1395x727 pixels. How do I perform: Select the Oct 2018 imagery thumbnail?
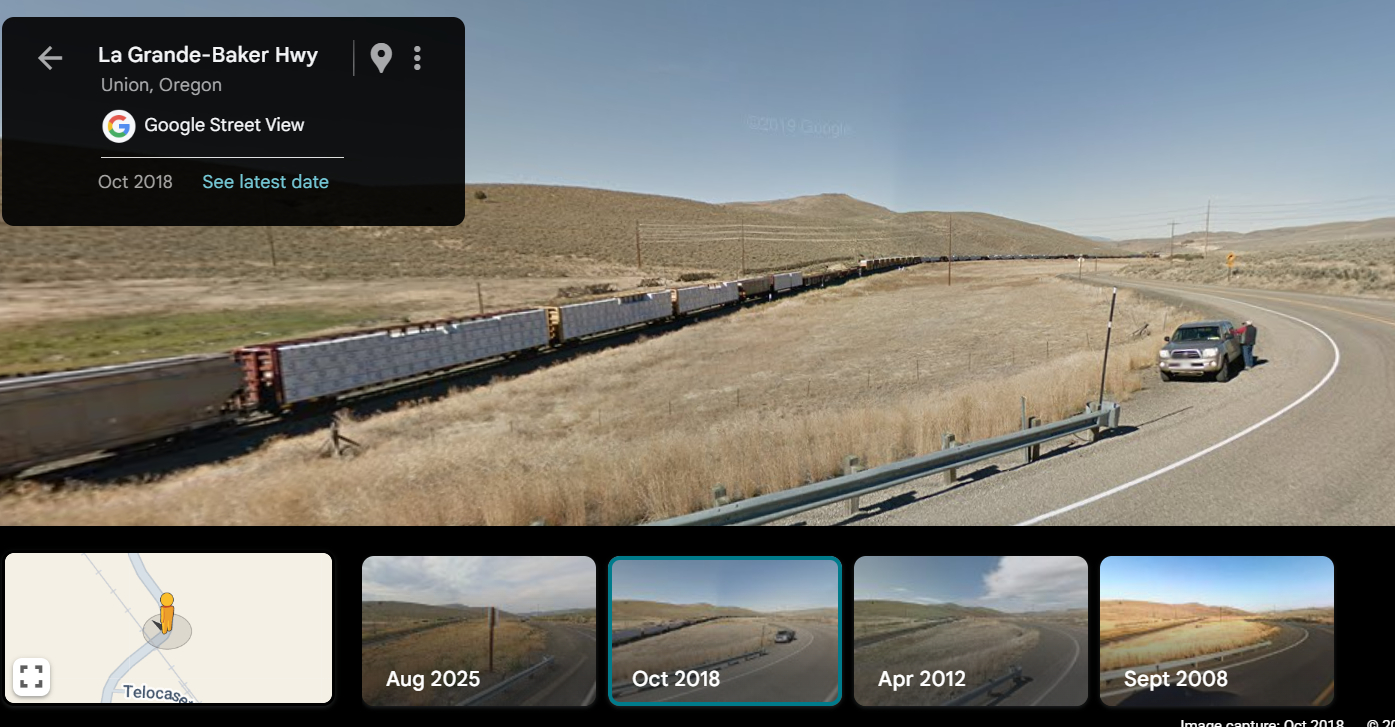(x=725, y=631)
